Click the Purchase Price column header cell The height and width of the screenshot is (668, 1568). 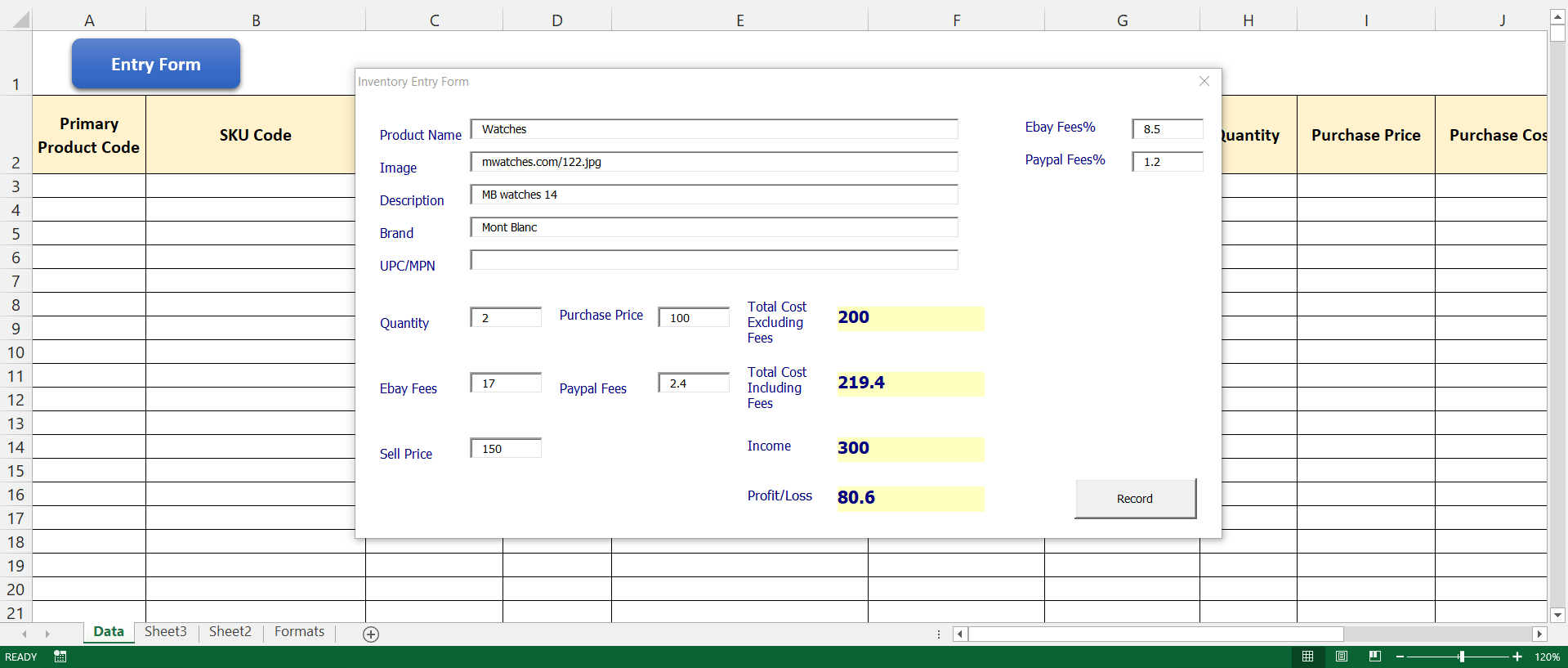[1366, 135]
